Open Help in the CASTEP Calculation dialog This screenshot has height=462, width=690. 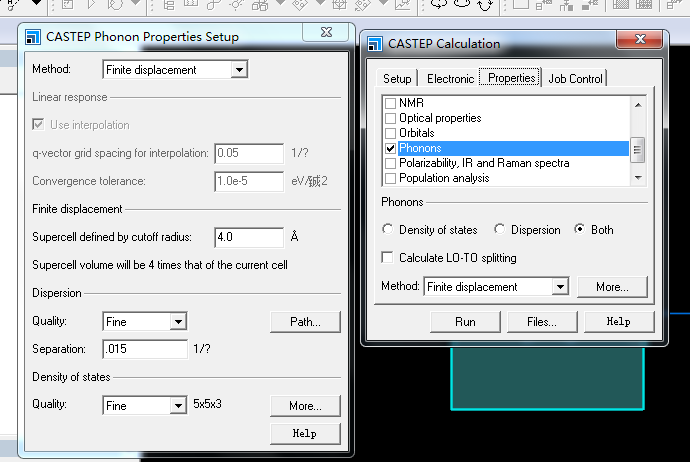tap(619, 322)
